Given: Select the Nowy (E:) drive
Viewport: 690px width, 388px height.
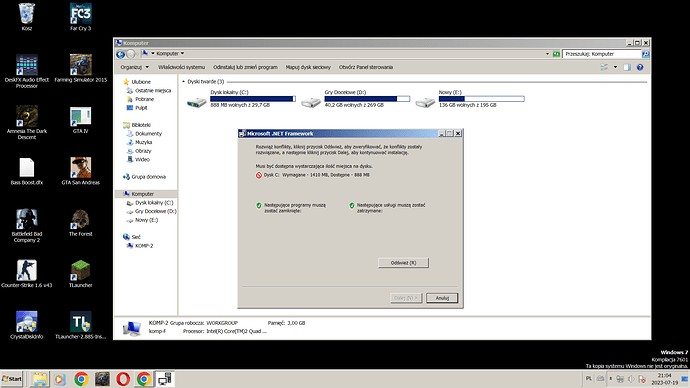Looking at the screenshot, I should 470,99.
